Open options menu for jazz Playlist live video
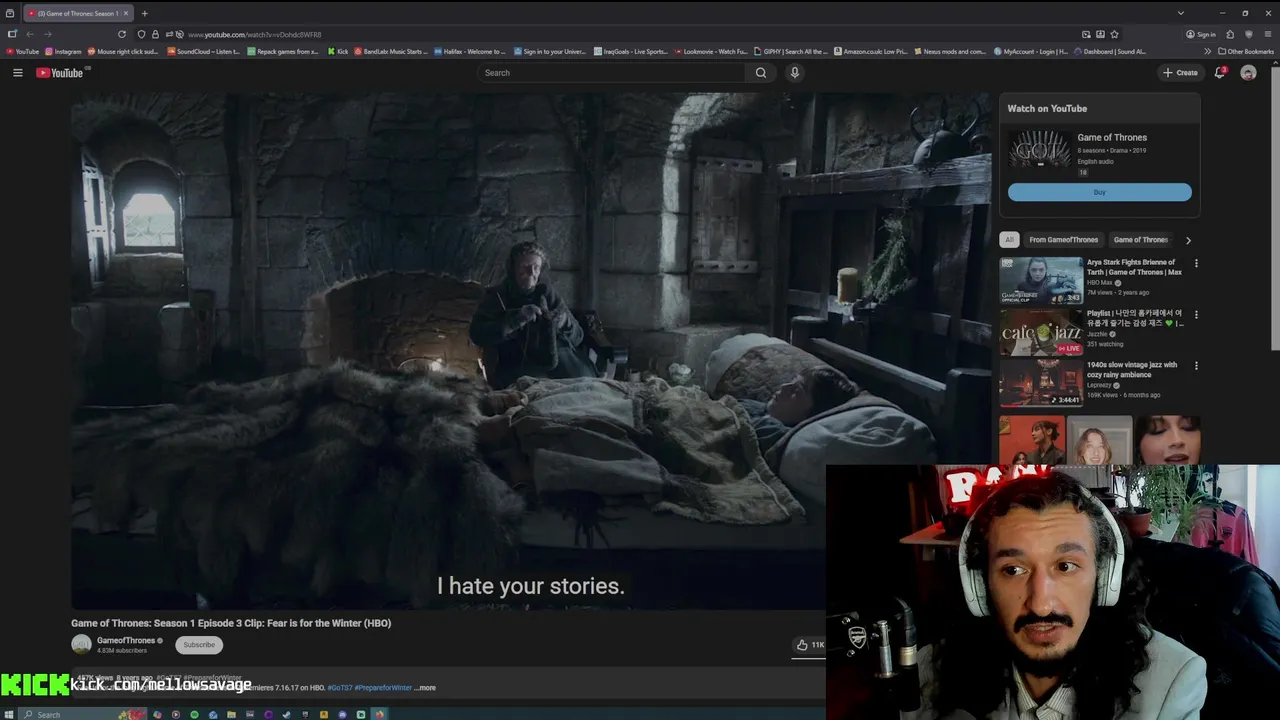The image size is (1280, 720). 1196,315
